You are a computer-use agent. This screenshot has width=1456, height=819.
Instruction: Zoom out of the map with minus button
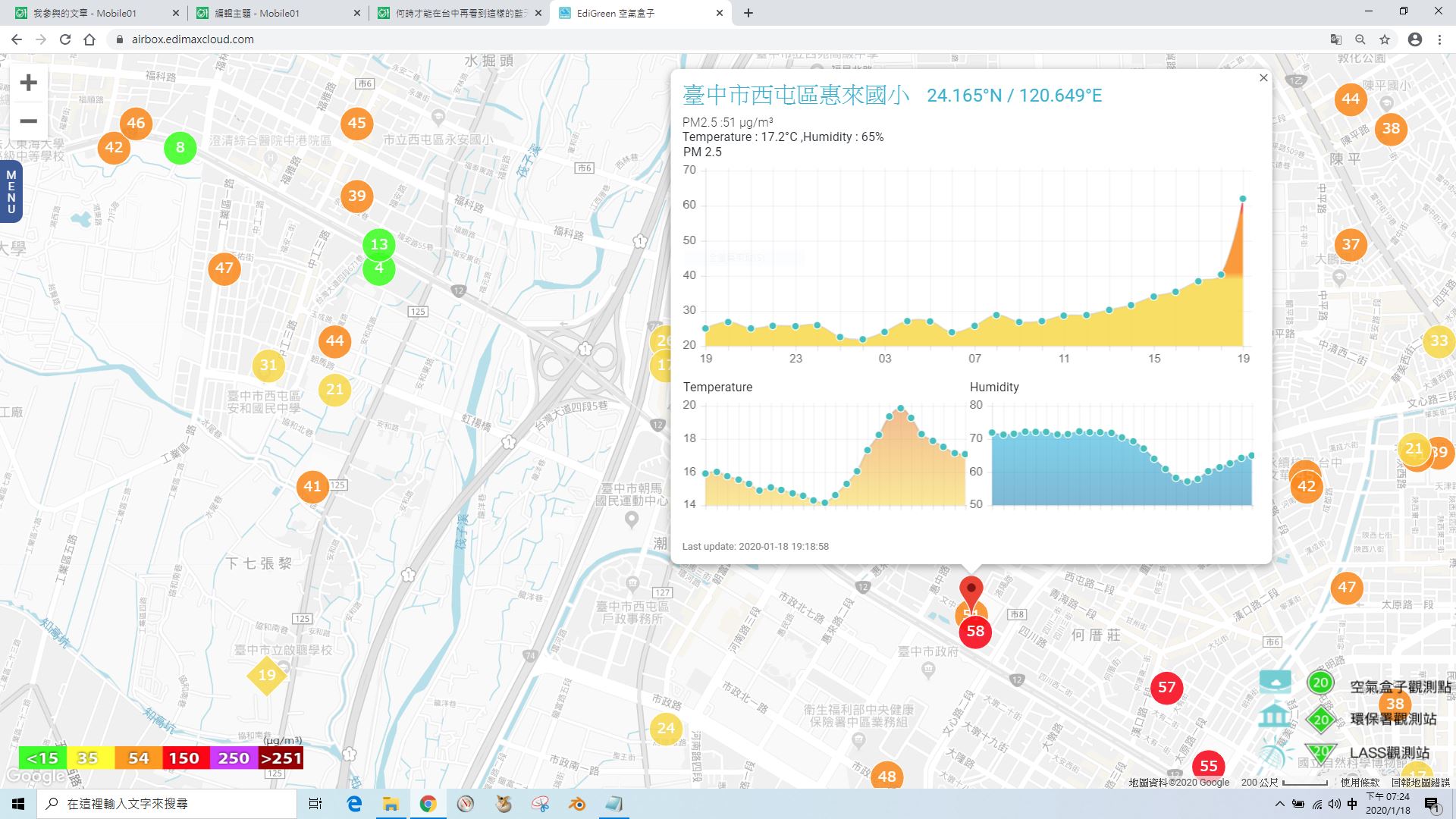click(29, 121)
